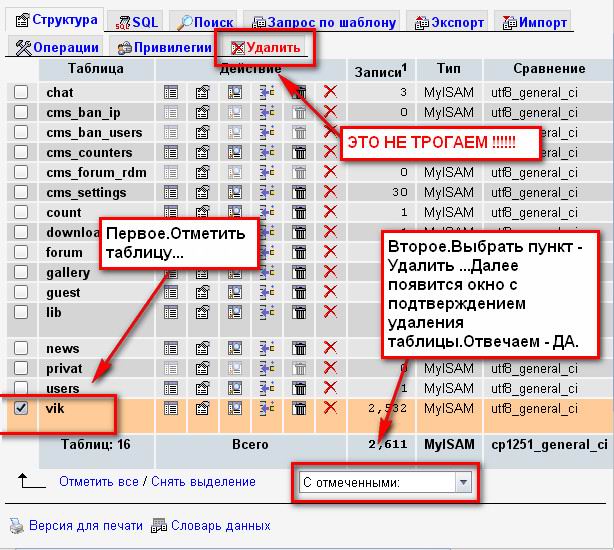Open the 'С отмеченными:' dropdown
The height and width of the screenshot is (550, 614).
pyautogui.click(x=385, y=482)
